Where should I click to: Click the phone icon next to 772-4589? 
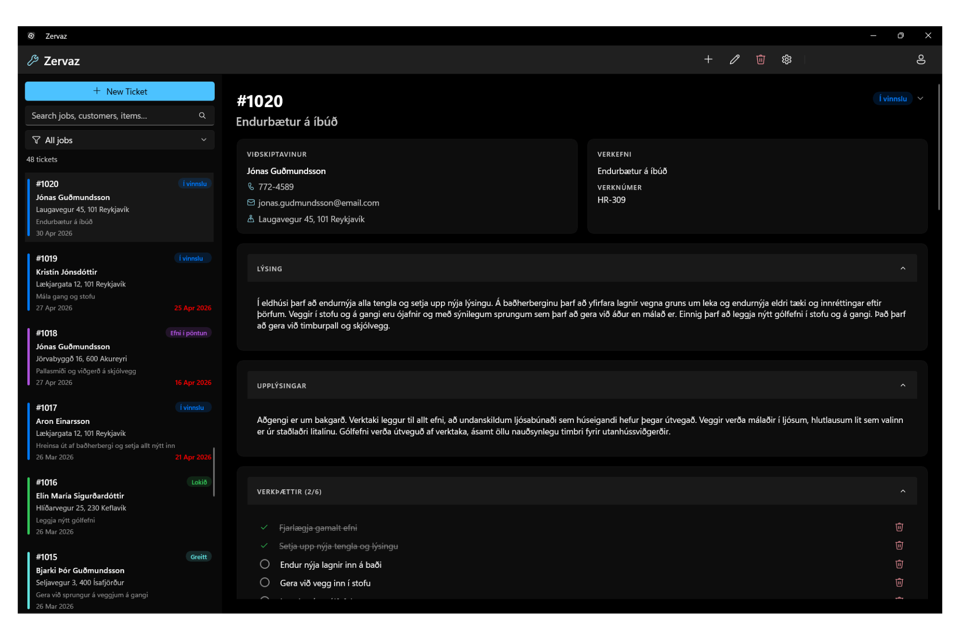(250, 187)
